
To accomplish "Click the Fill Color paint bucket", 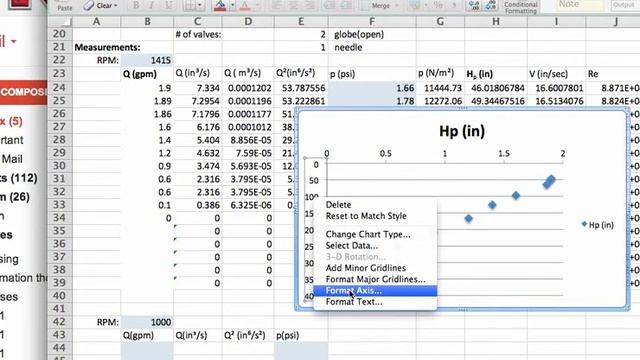I will (x=220, y=6).
